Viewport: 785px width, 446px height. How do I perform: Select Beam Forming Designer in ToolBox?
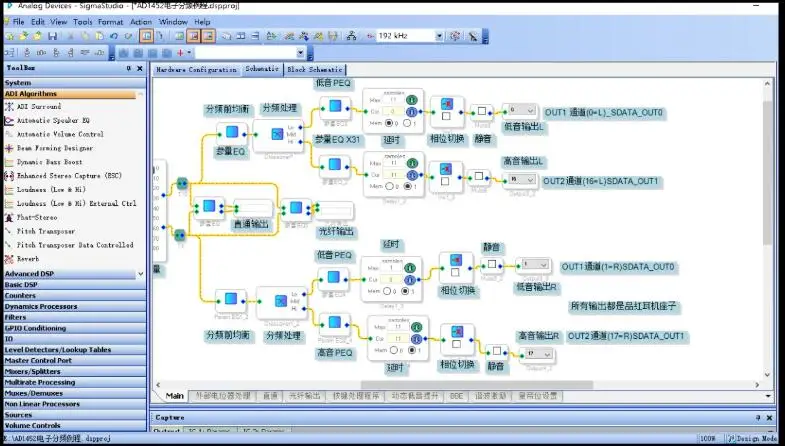coord(55,148)
